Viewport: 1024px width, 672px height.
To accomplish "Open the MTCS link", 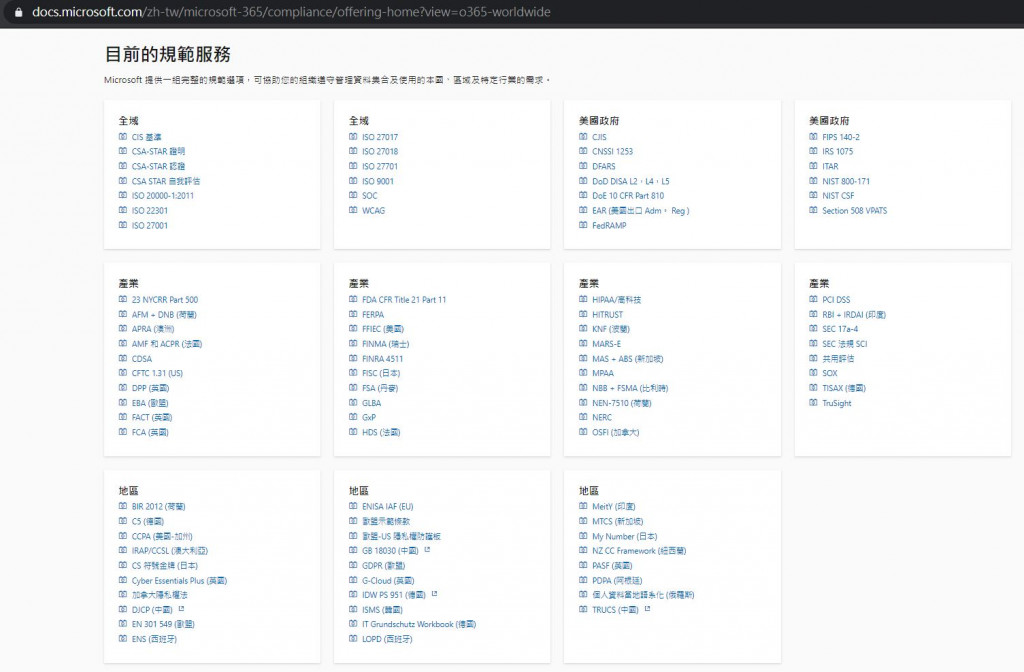I will coord(618,522).
